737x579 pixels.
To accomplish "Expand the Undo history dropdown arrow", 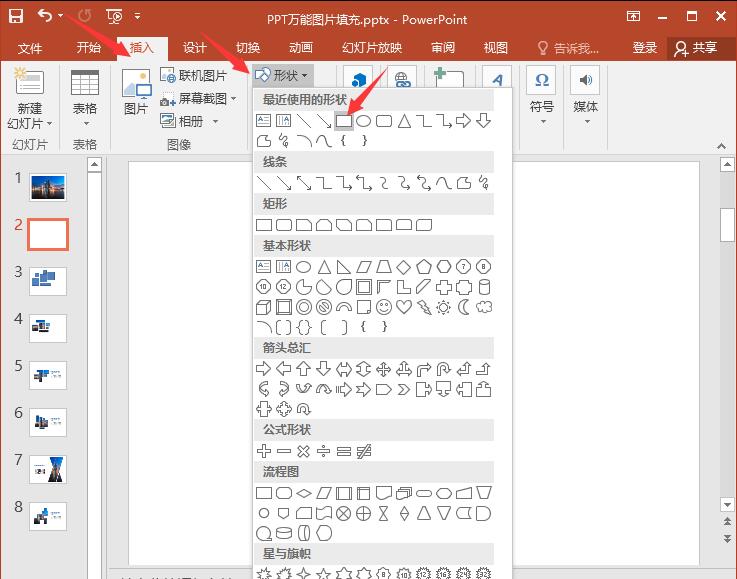I will coord(61,16).
